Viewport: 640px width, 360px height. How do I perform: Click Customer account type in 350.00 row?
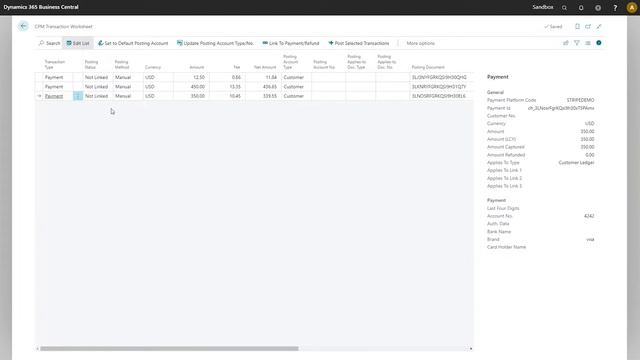pyautogui.click(x=296, y=96)
